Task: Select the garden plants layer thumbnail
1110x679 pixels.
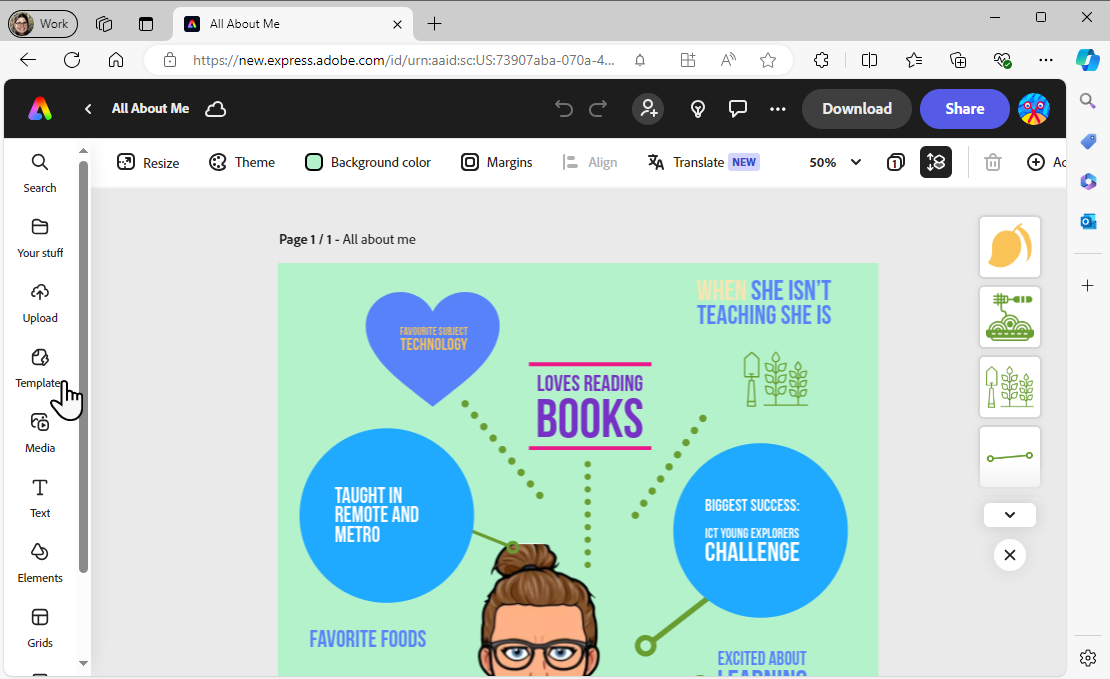Action: (1009, 387)
